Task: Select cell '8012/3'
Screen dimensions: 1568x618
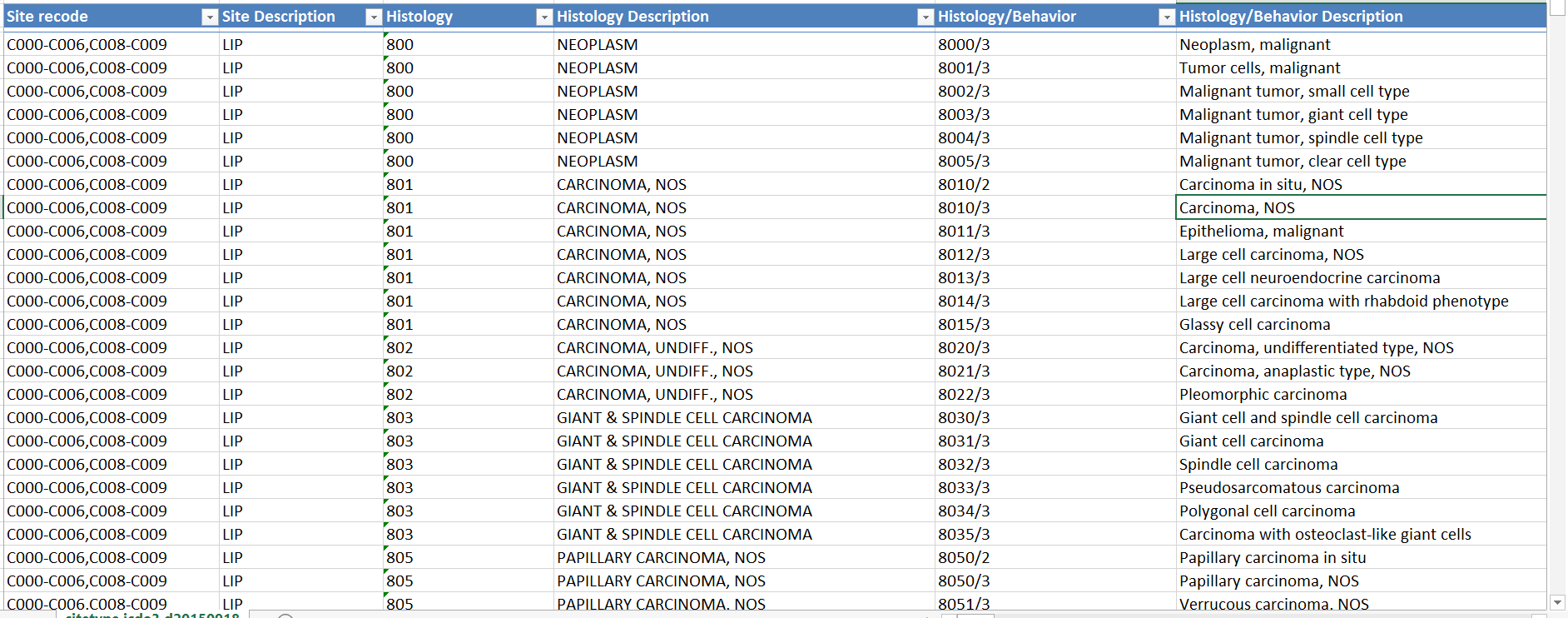Action: 1055,254
